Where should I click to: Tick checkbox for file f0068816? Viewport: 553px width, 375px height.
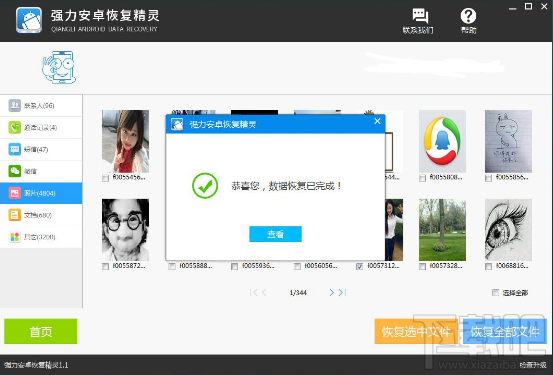[x=488, y=266]
